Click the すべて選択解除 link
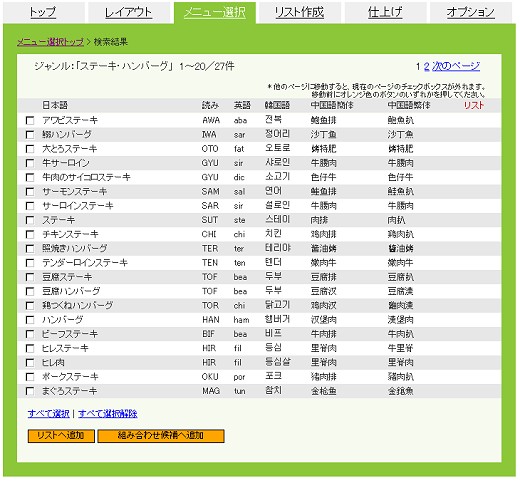The image size is (520, 483). tap(108, 414)
